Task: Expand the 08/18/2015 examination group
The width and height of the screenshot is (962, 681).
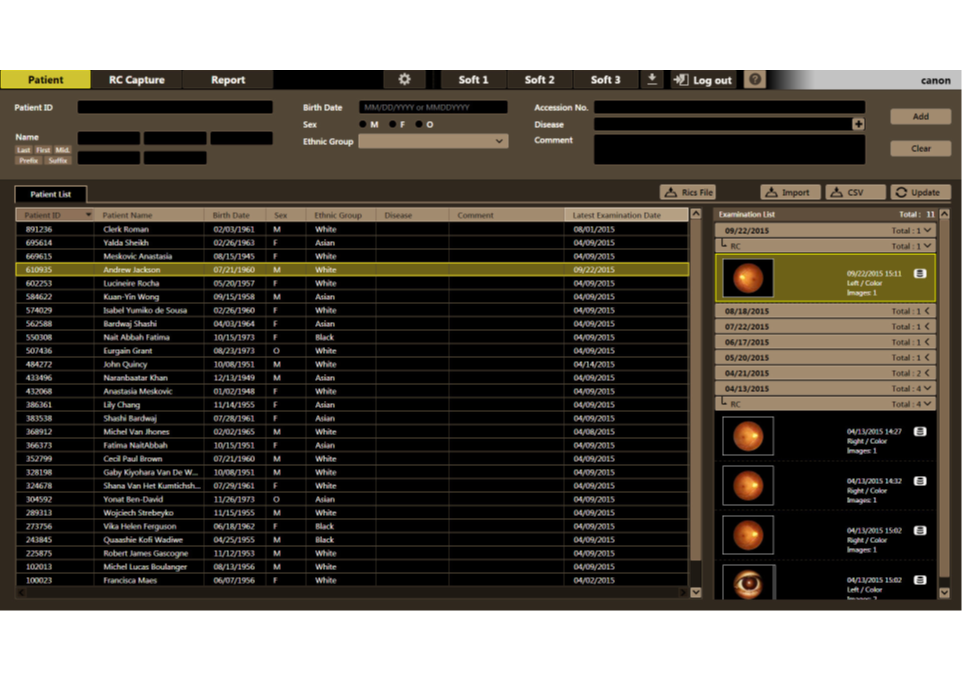Action: coord(928,311)
